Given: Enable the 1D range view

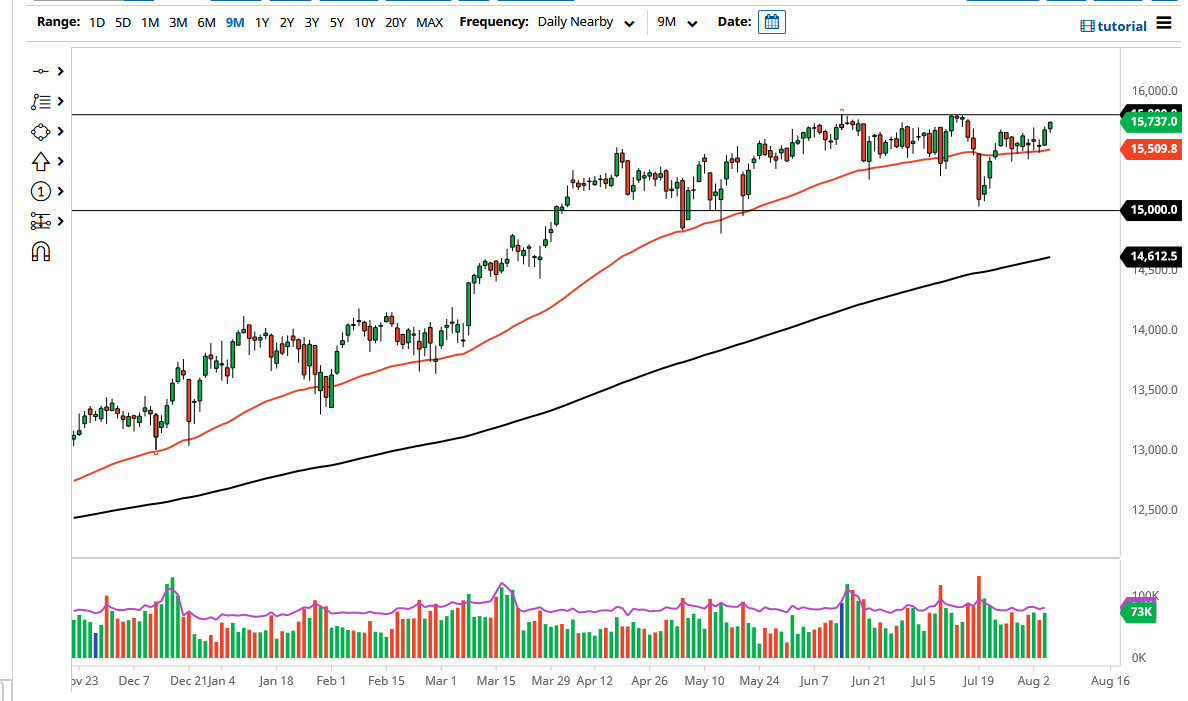Looking at the screenshot, I should coord(96,21).
